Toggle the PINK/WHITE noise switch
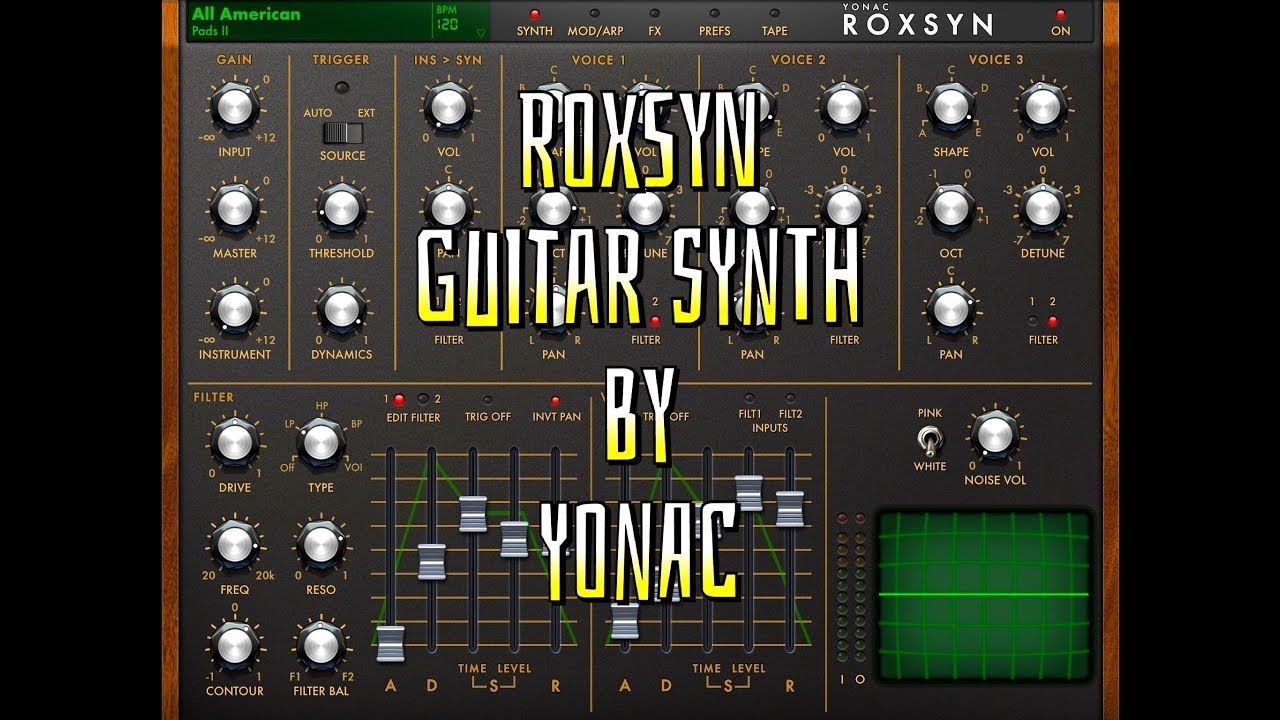Viewport: 1280px width, 720px height. point(930,439)
